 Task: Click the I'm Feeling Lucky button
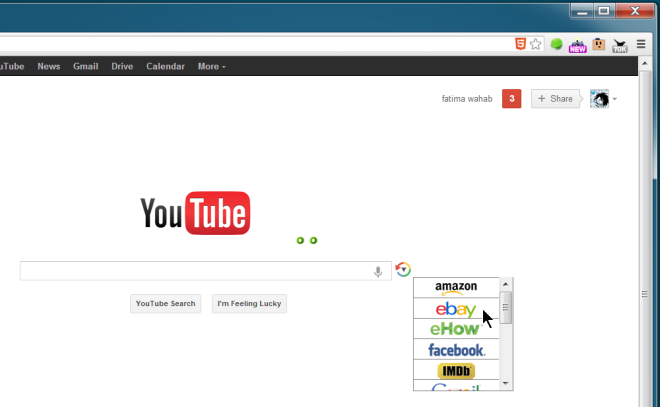tap(249, 303)
